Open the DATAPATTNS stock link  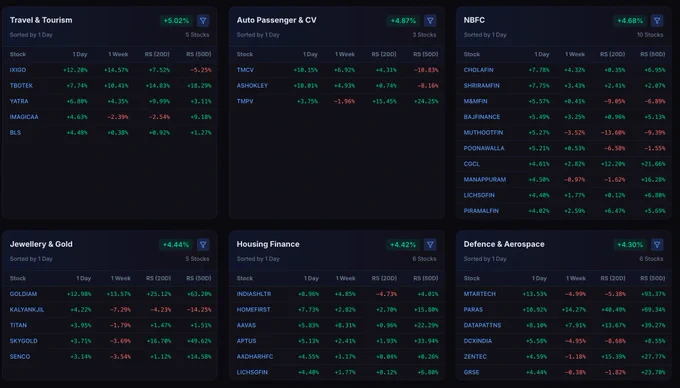(482, 325)
